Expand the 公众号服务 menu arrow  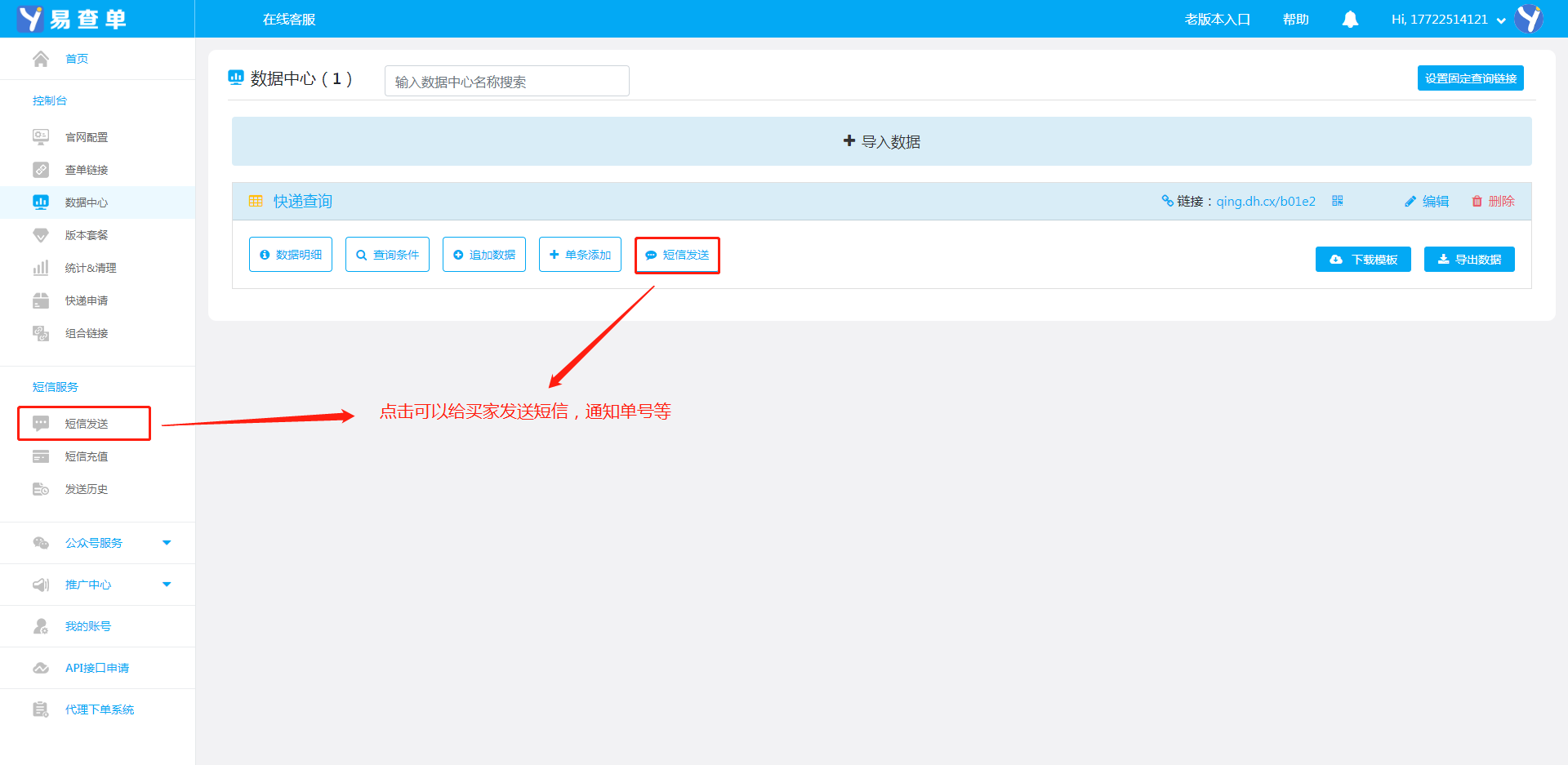167,543
